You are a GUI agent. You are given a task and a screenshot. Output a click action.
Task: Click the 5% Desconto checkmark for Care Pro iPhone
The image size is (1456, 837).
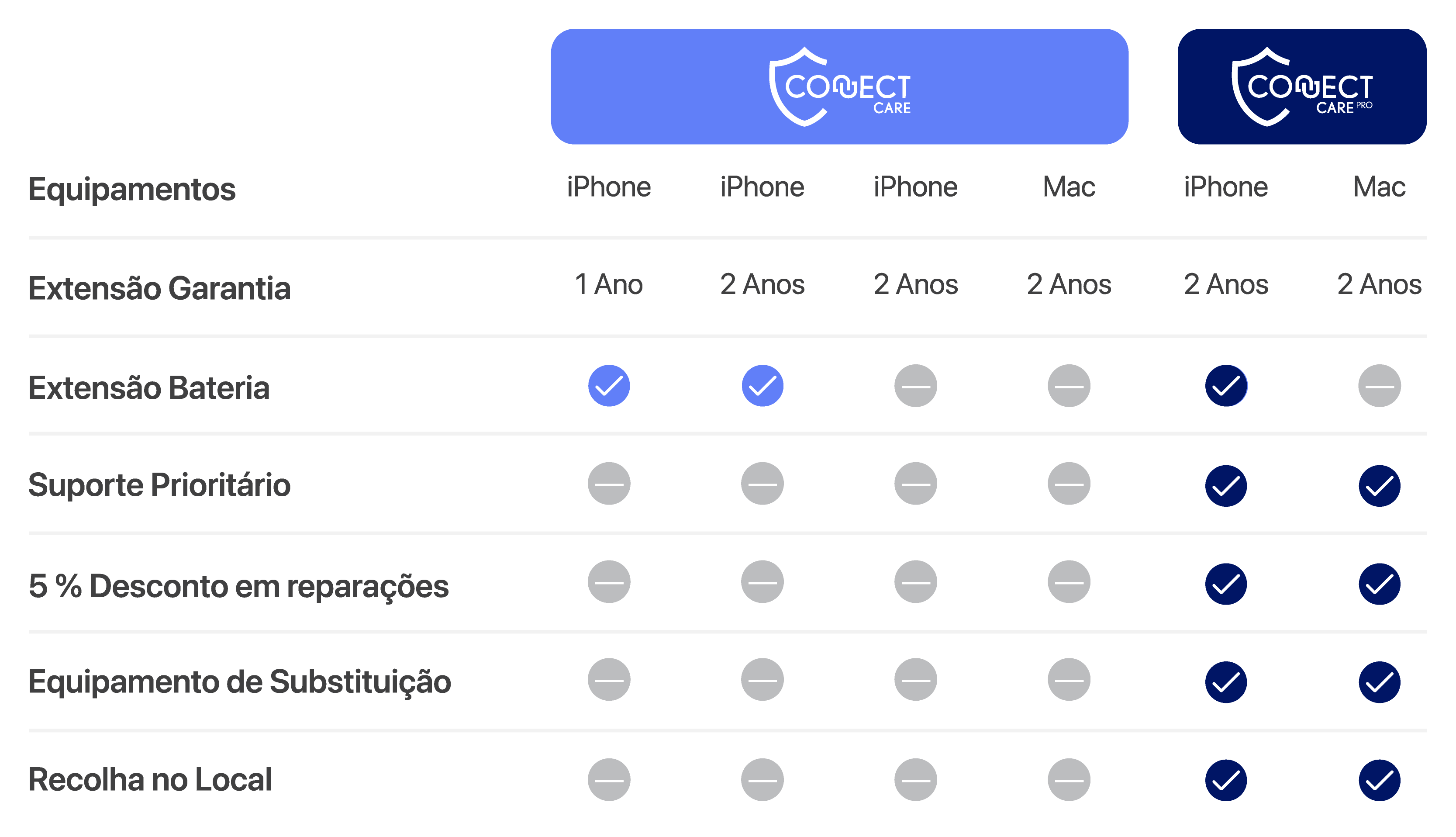(x=1225, y=584)
